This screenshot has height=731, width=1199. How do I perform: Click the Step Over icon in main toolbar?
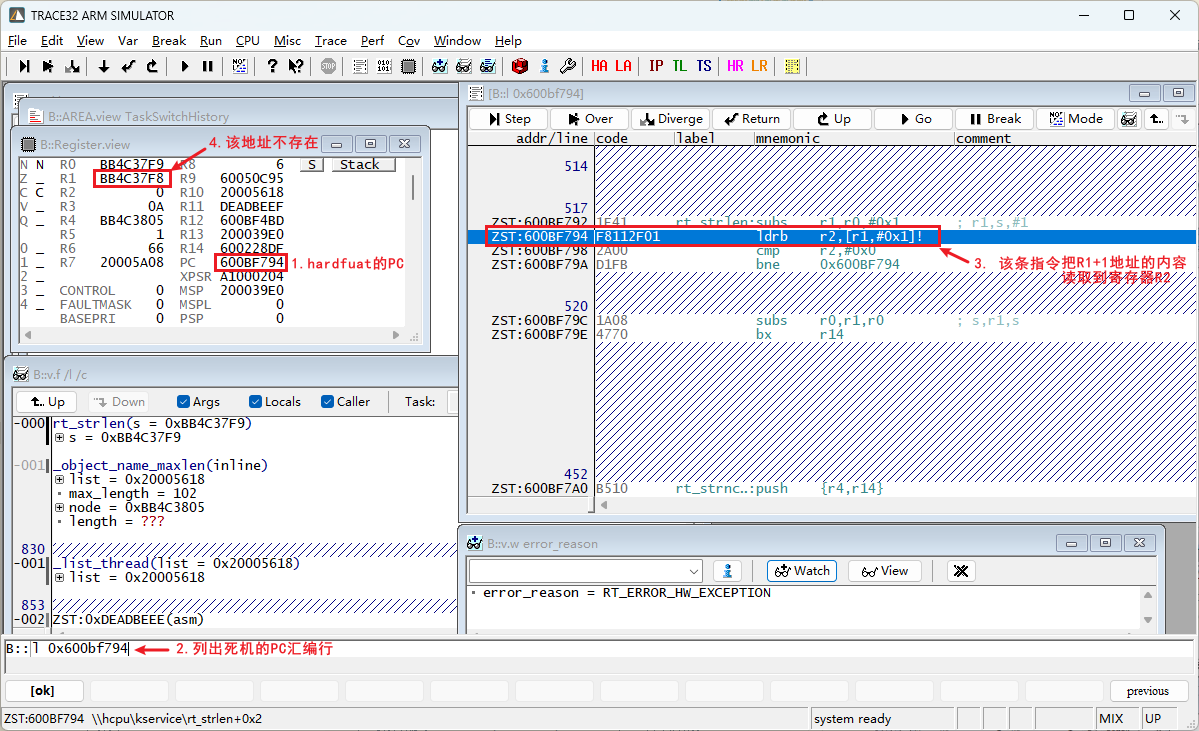click(48, 67)
